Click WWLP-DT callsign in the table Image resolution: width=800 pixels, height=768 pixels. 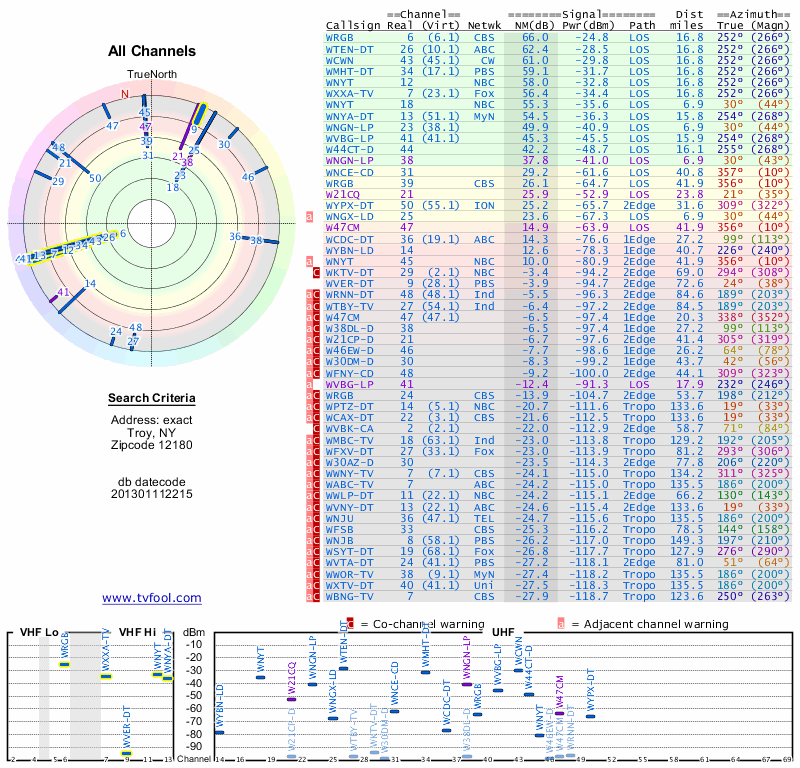pyautogui.click(x=349, y=496)
